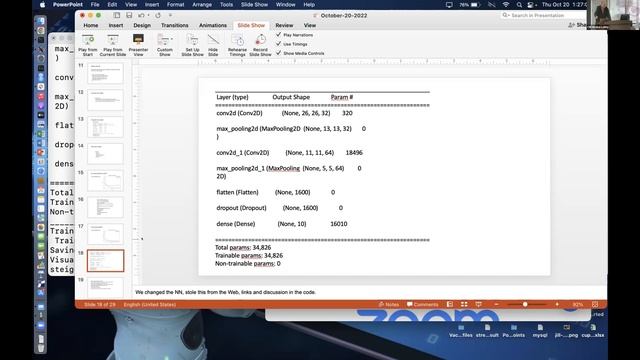Click the Apple logo menu

tap(42, 5)
